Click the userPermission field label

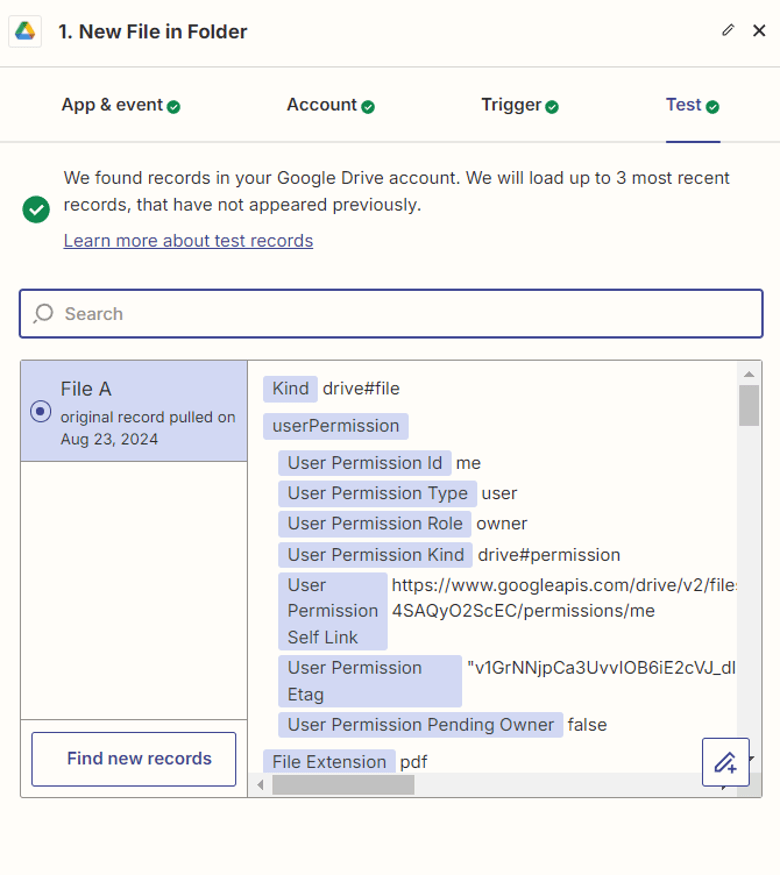(335, 426)
